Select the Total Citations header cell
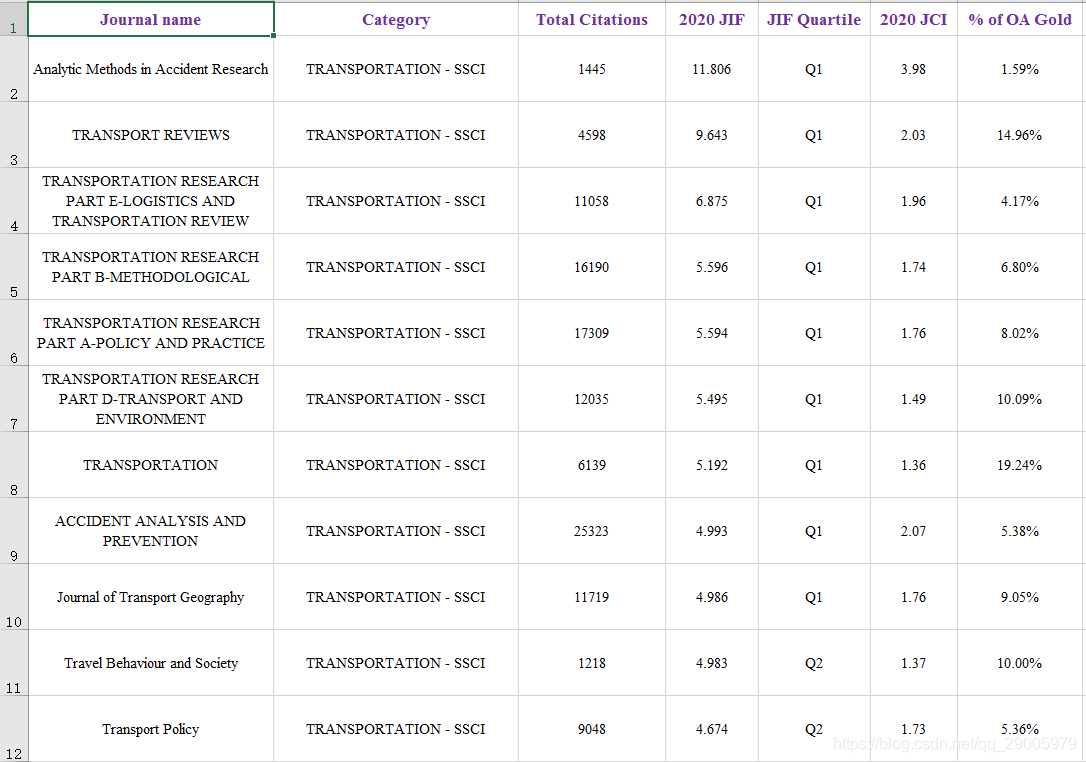The image size is (1086, 762). pos(591,19)
